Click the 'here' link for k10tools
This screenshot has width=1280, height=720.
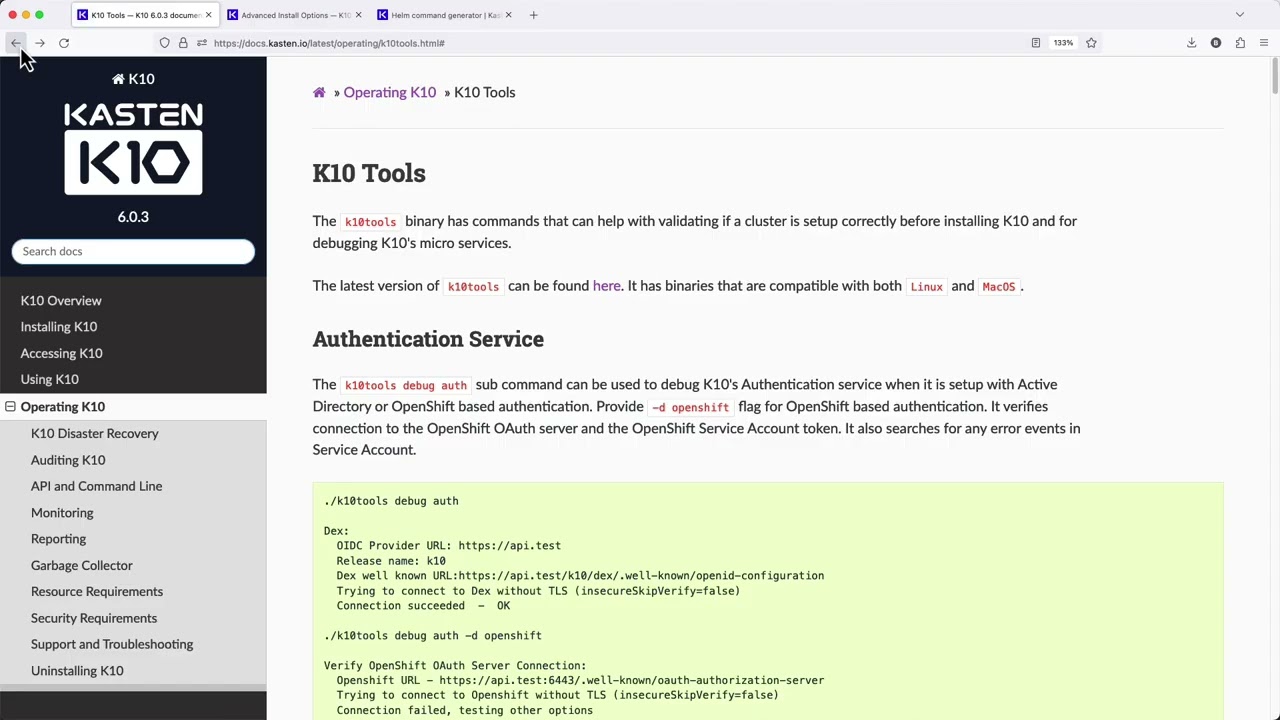[x=607, y=286]
